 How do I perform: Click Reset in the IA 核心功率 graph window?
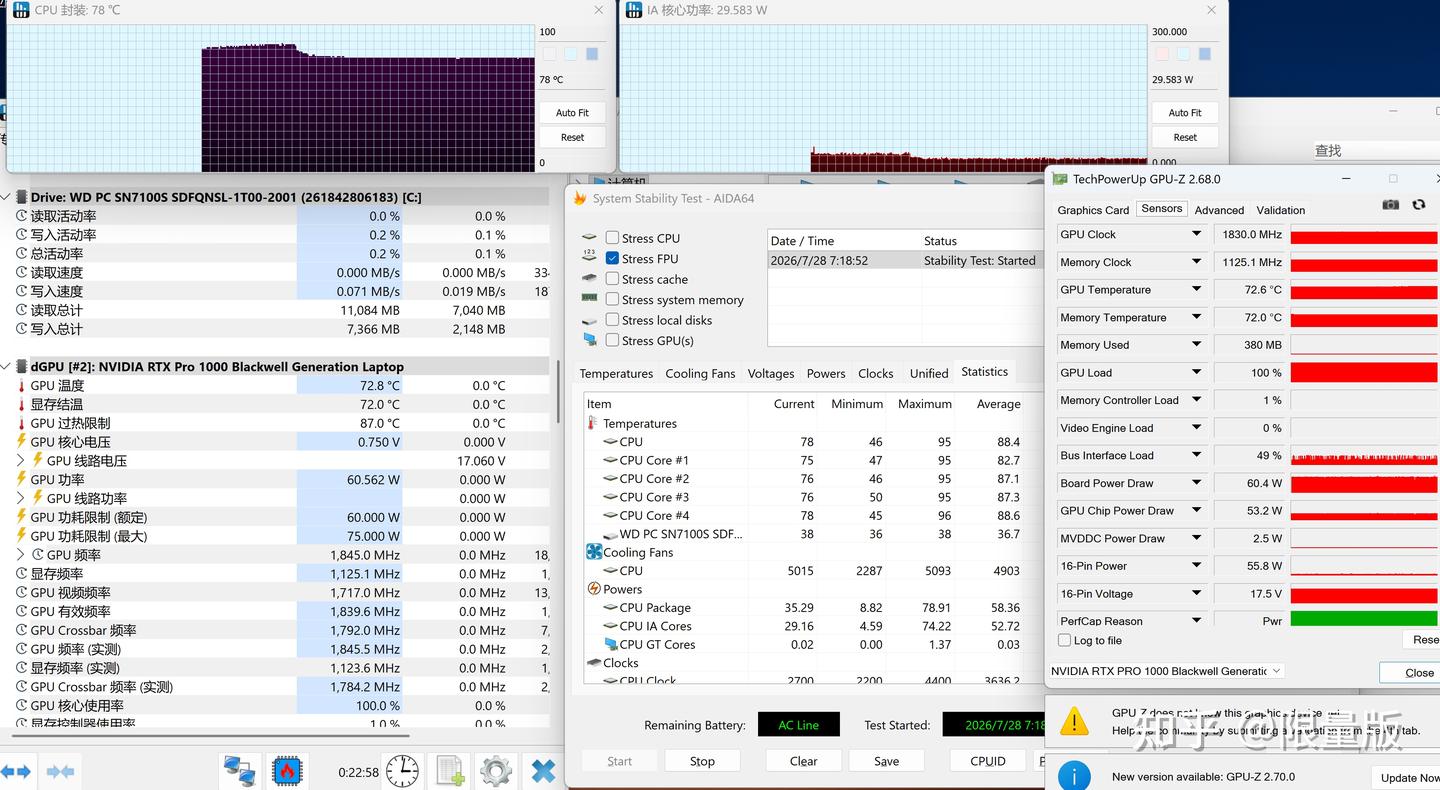1185,137
